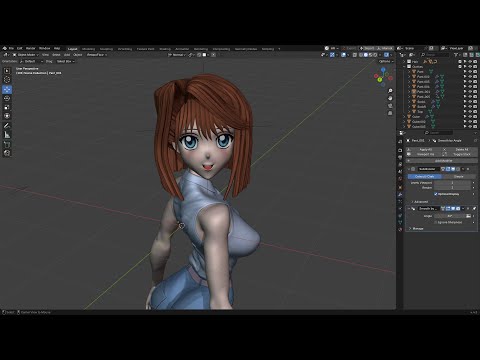This screenshot has width=480, height=360.
Task: Click the Add Modifier button
Action: [x=443, y=161]
